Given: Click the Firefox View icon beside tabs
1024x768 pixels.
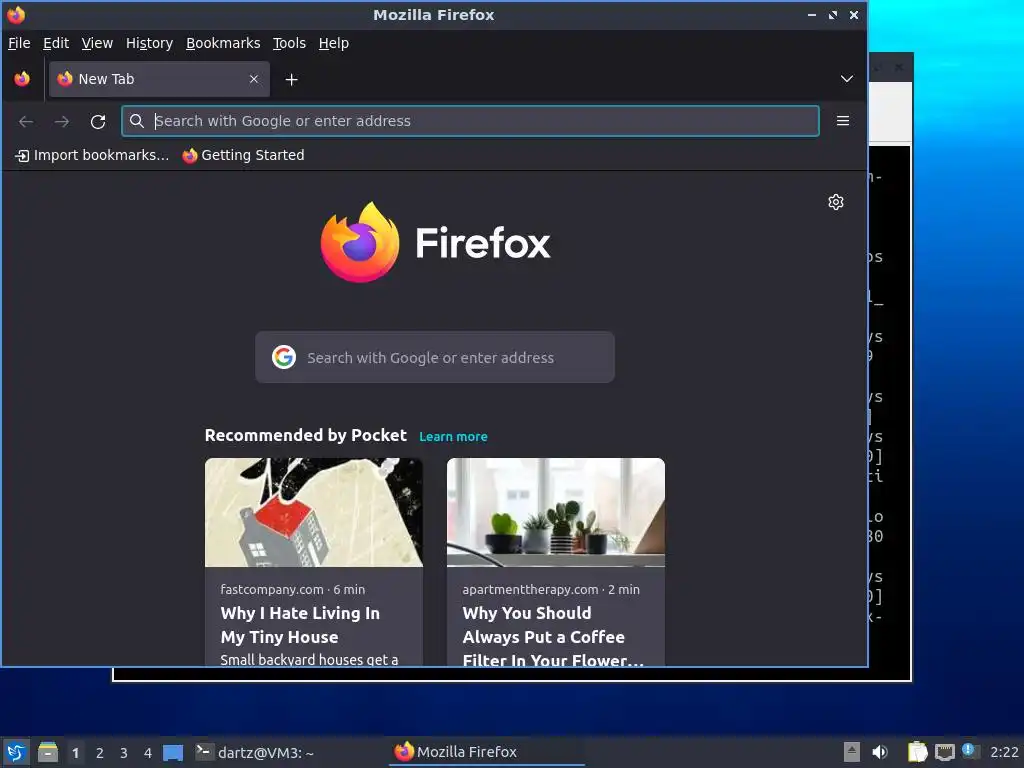Looking at the screenshot, I should pos(22,79).
